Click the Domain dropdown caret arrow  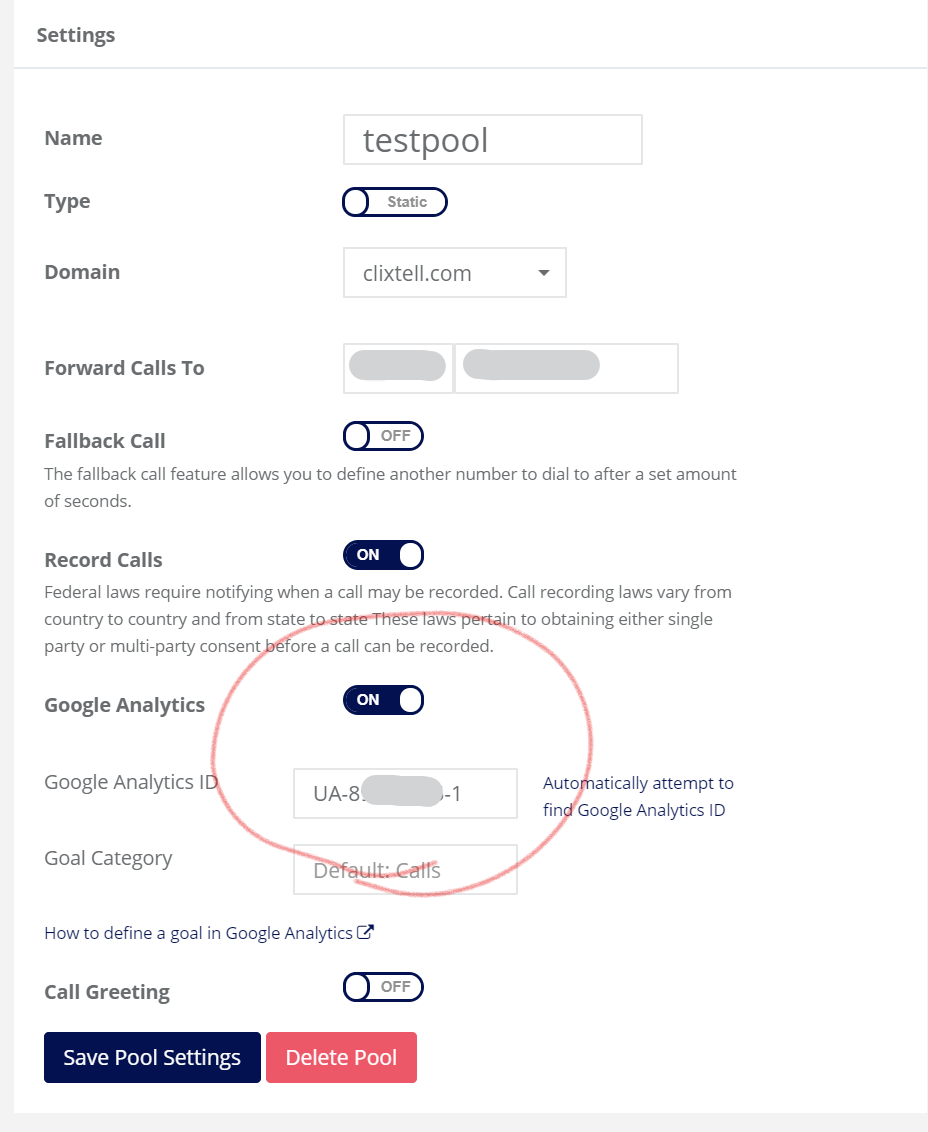point(544,273)
